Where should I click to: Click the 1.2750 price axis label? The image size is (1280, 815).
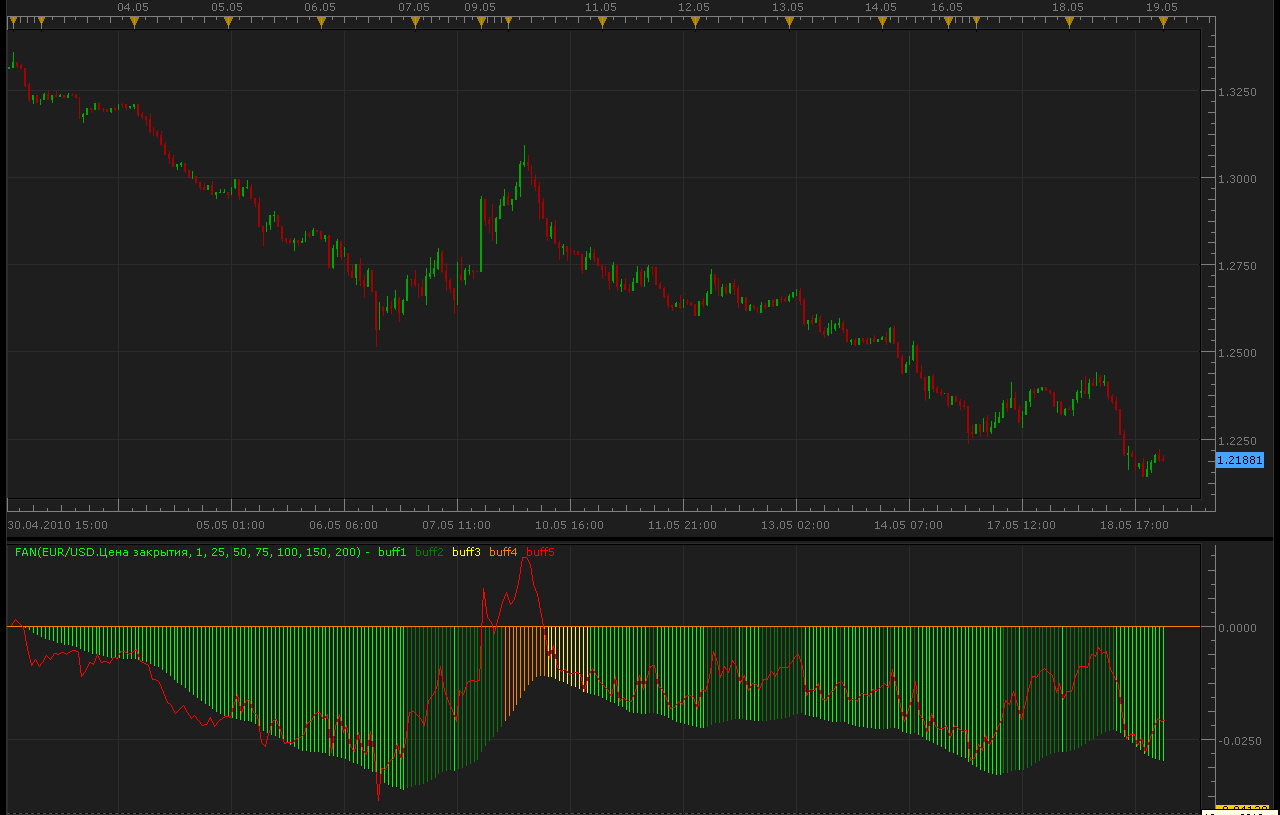pyautogui.click(x=1237, y=266)
